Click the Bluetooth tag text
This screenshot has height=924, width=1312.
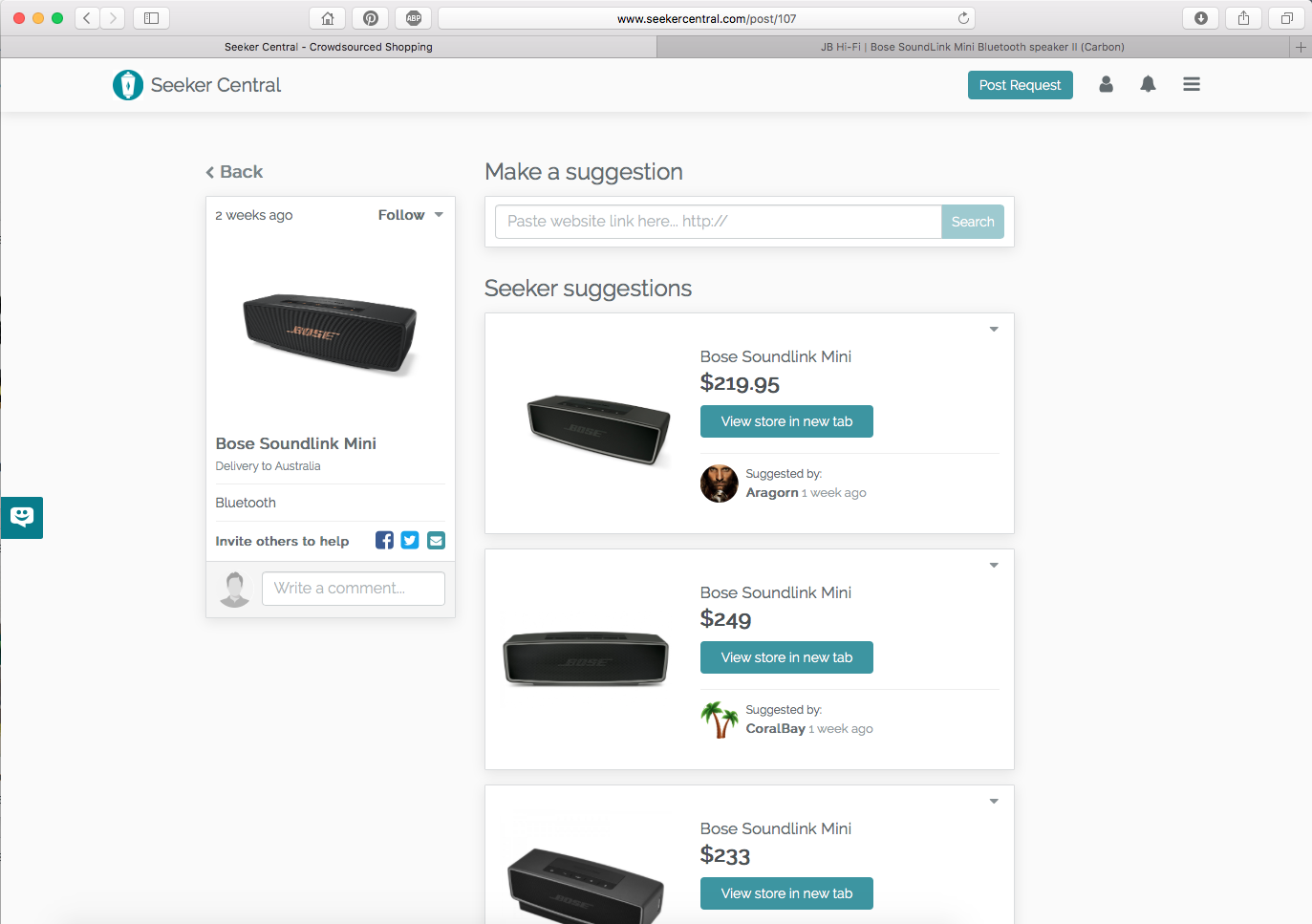(246, 503)
